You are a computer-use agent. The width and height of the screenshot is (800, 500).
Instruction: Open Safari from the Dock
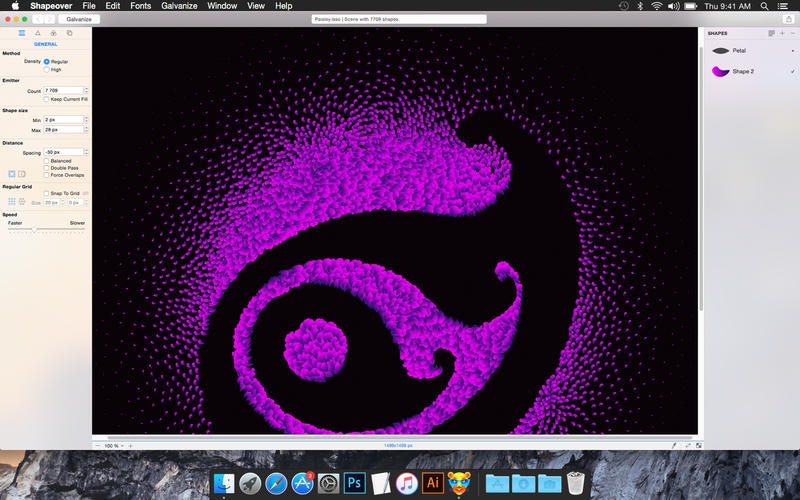pos(276,483)
